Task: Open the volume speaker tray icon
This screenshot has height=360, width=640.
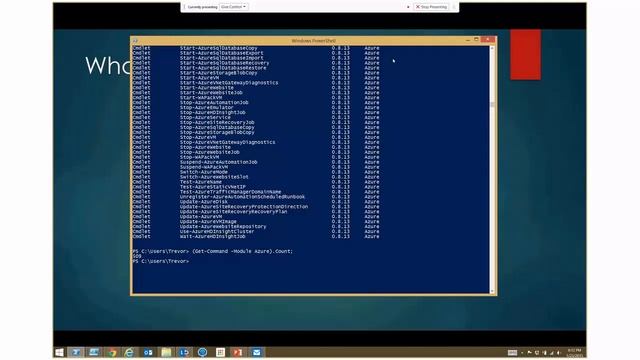Action: [x=559, y=353]
